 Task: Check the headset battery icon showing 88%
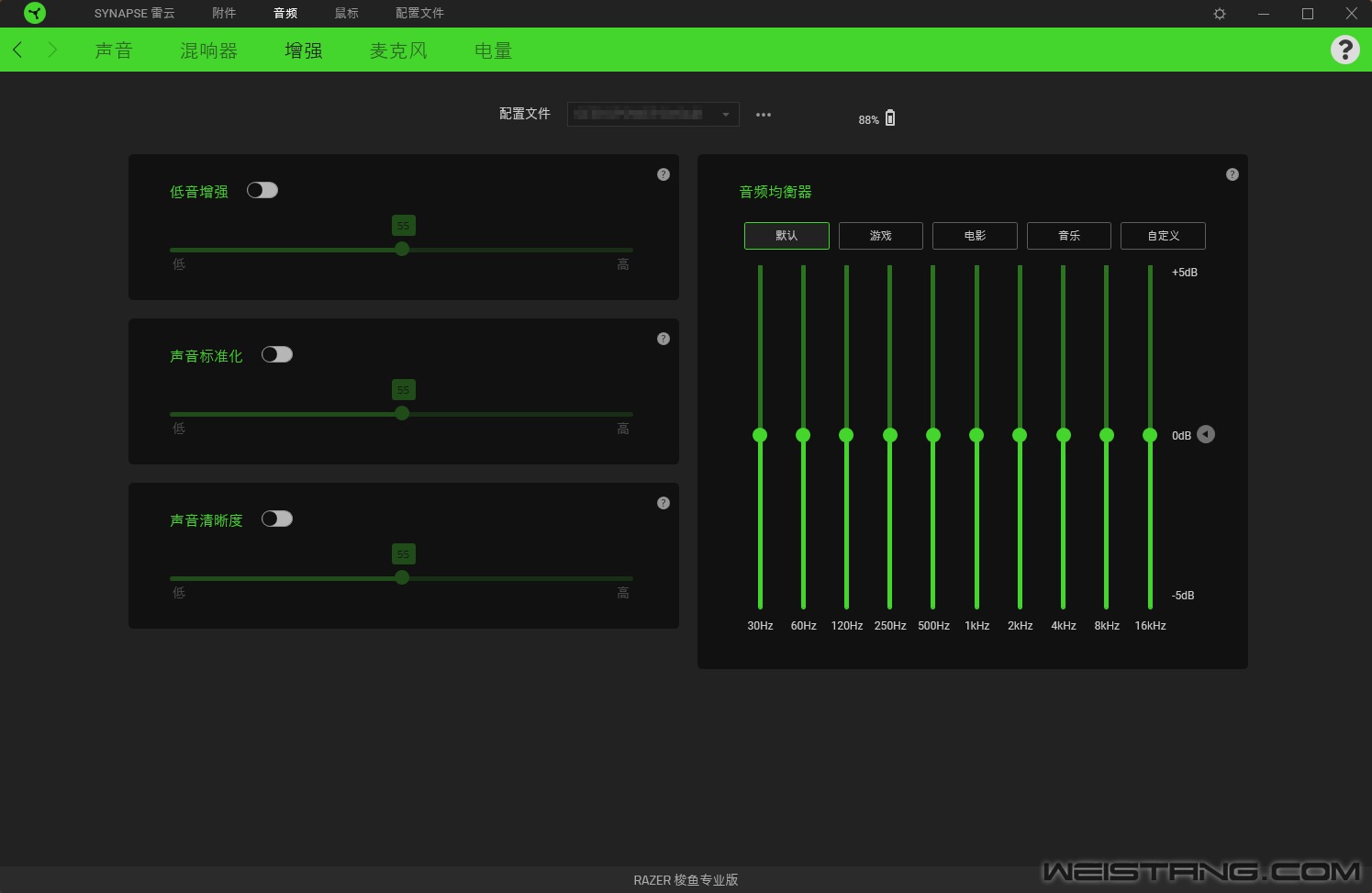coord(890,117)
